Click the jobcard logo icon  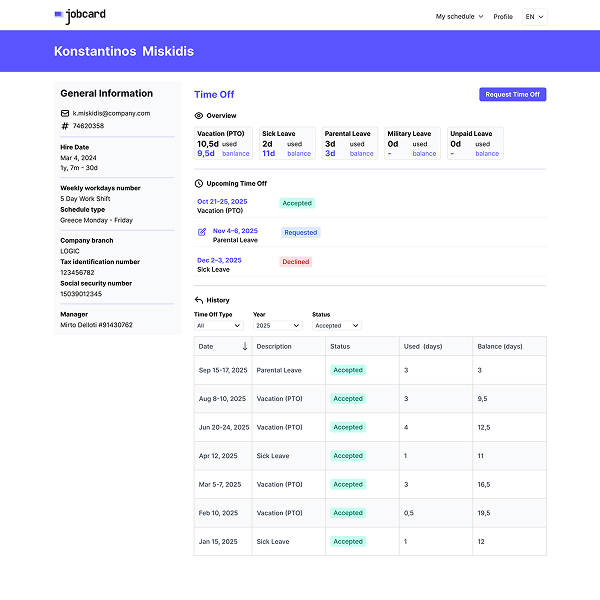click(58, 16)
